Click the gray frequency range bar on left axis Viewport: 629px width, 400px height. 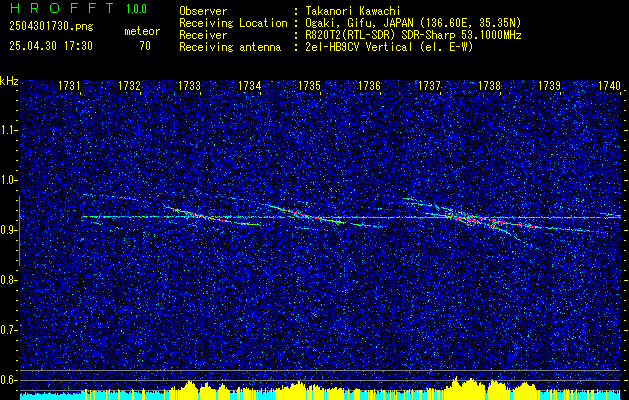tap(19, 231)
